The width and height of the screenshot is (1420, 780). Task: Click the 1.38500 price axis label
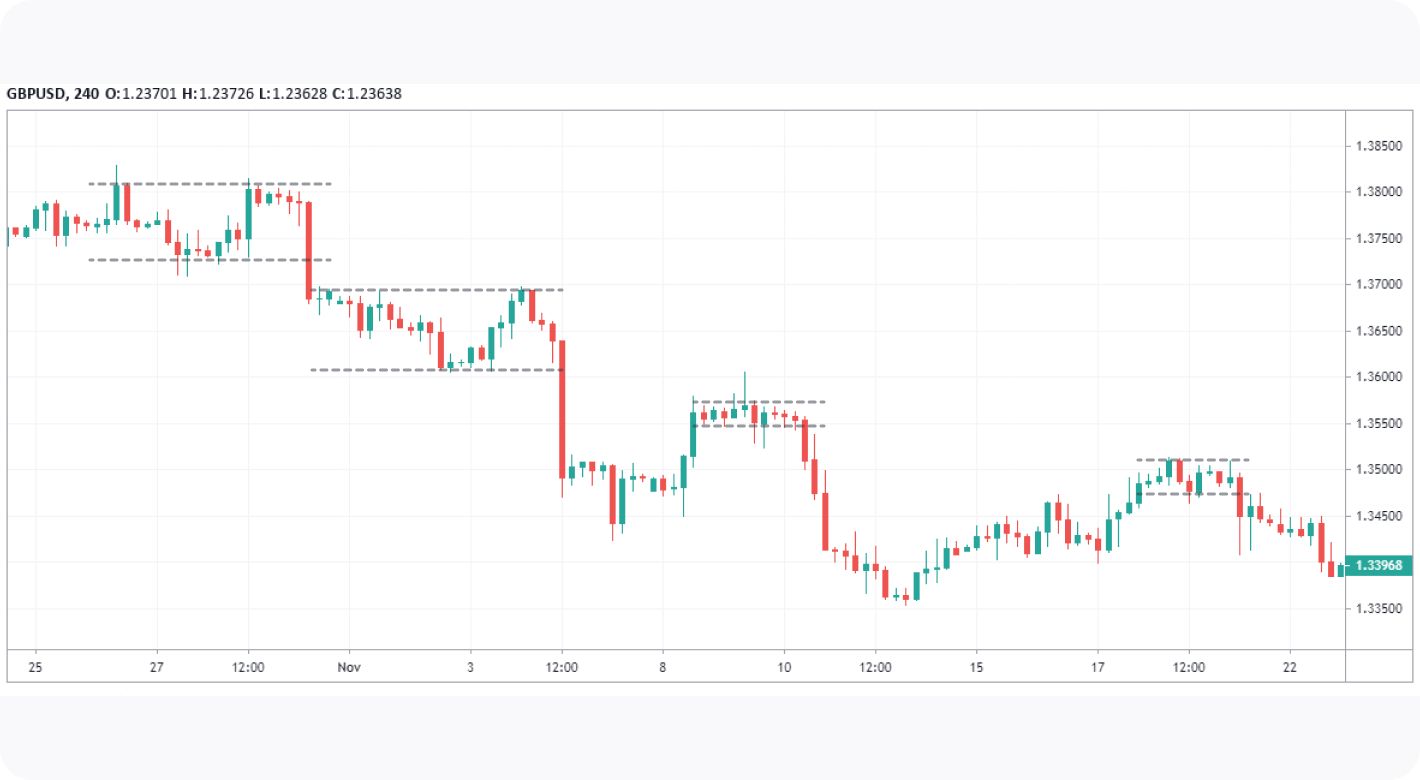tap(1378, 146)
